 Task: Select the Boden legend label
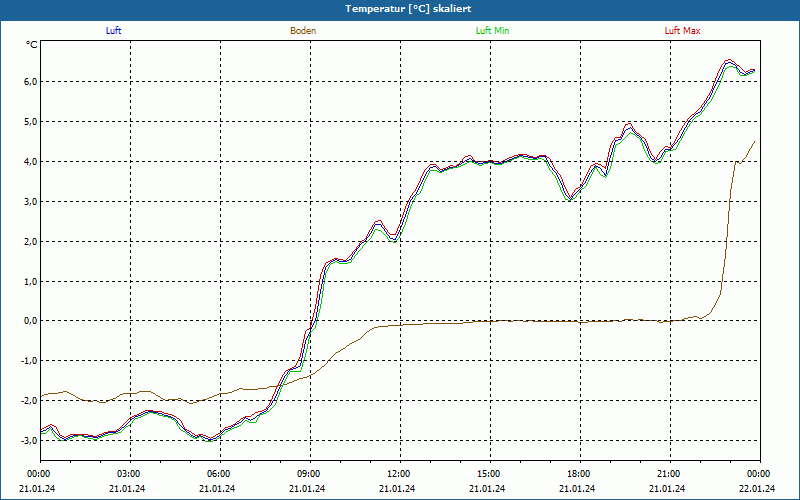click(x=303, y=31)
